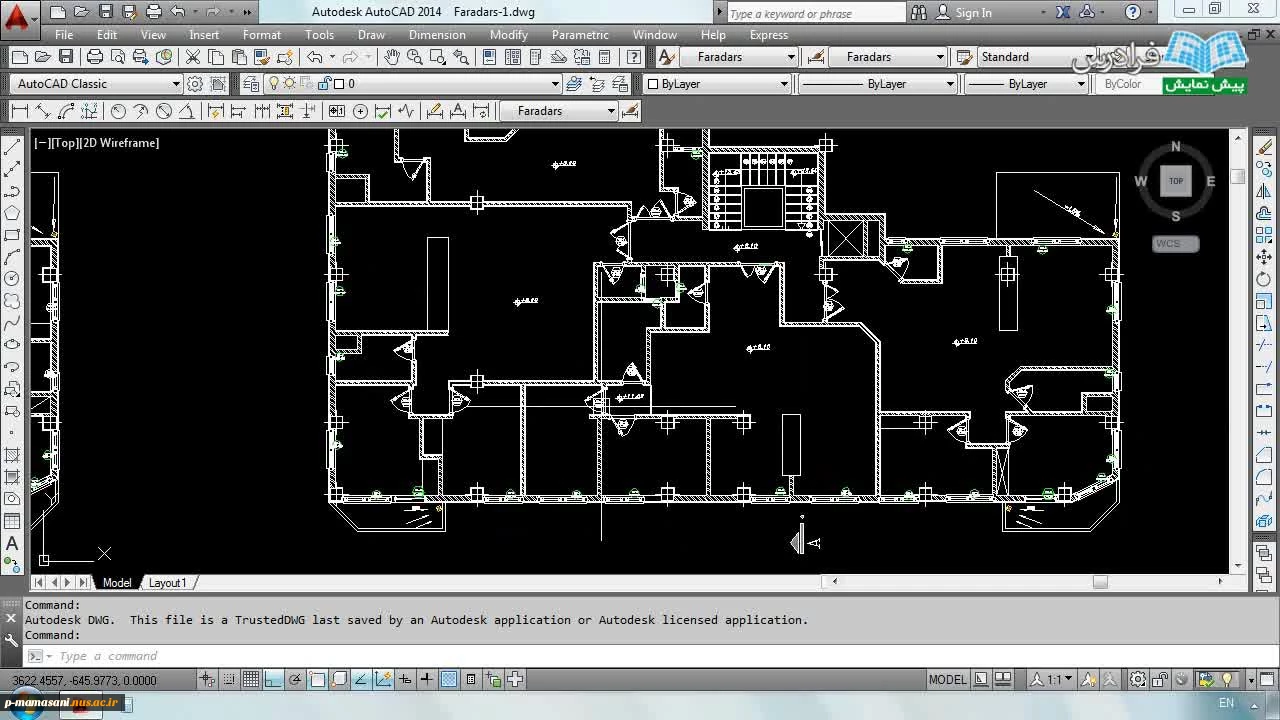Click the viewport label [Top]

(x=66, y=143)
